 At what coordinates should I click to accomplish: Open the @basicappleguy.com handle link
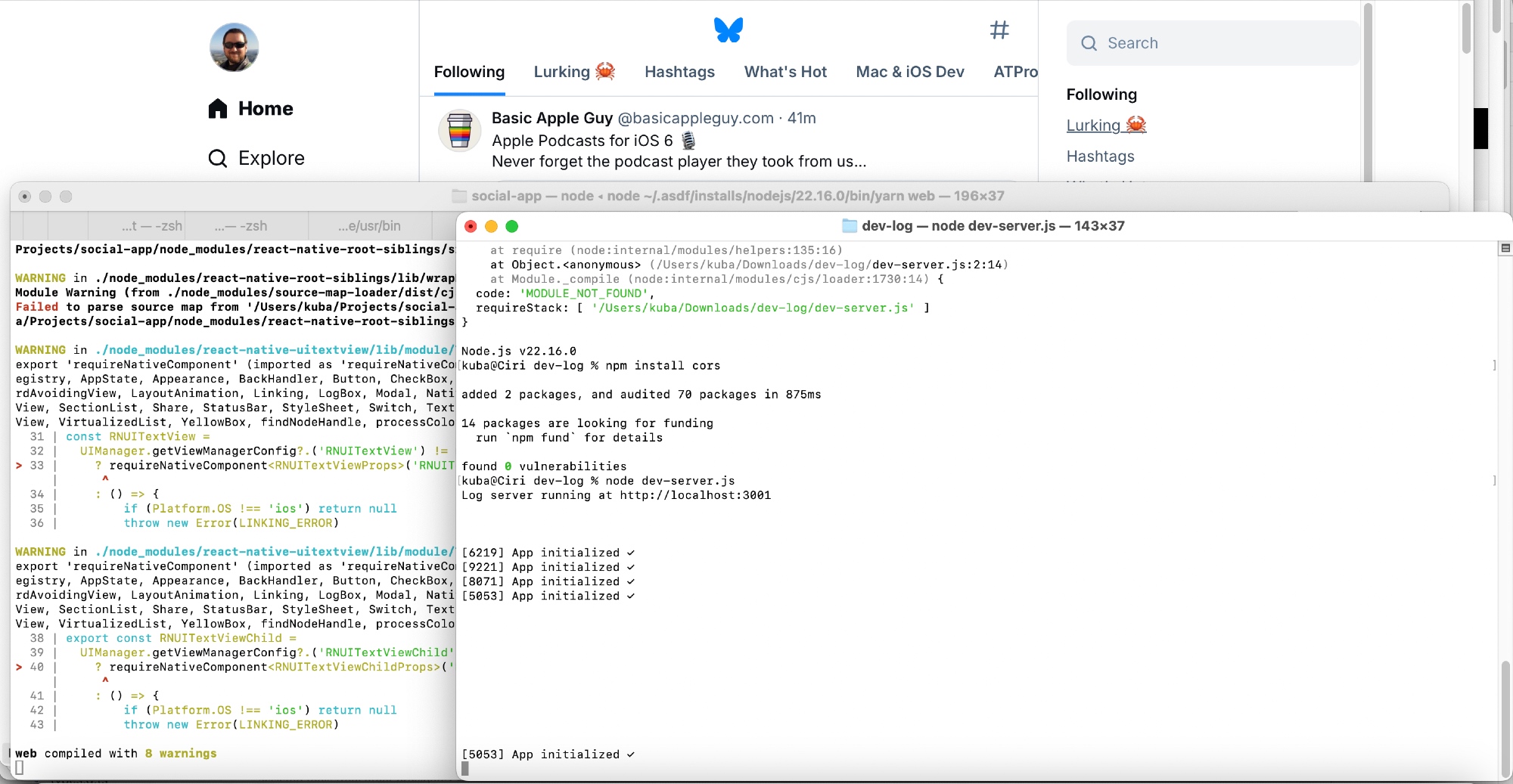[695, 118]
